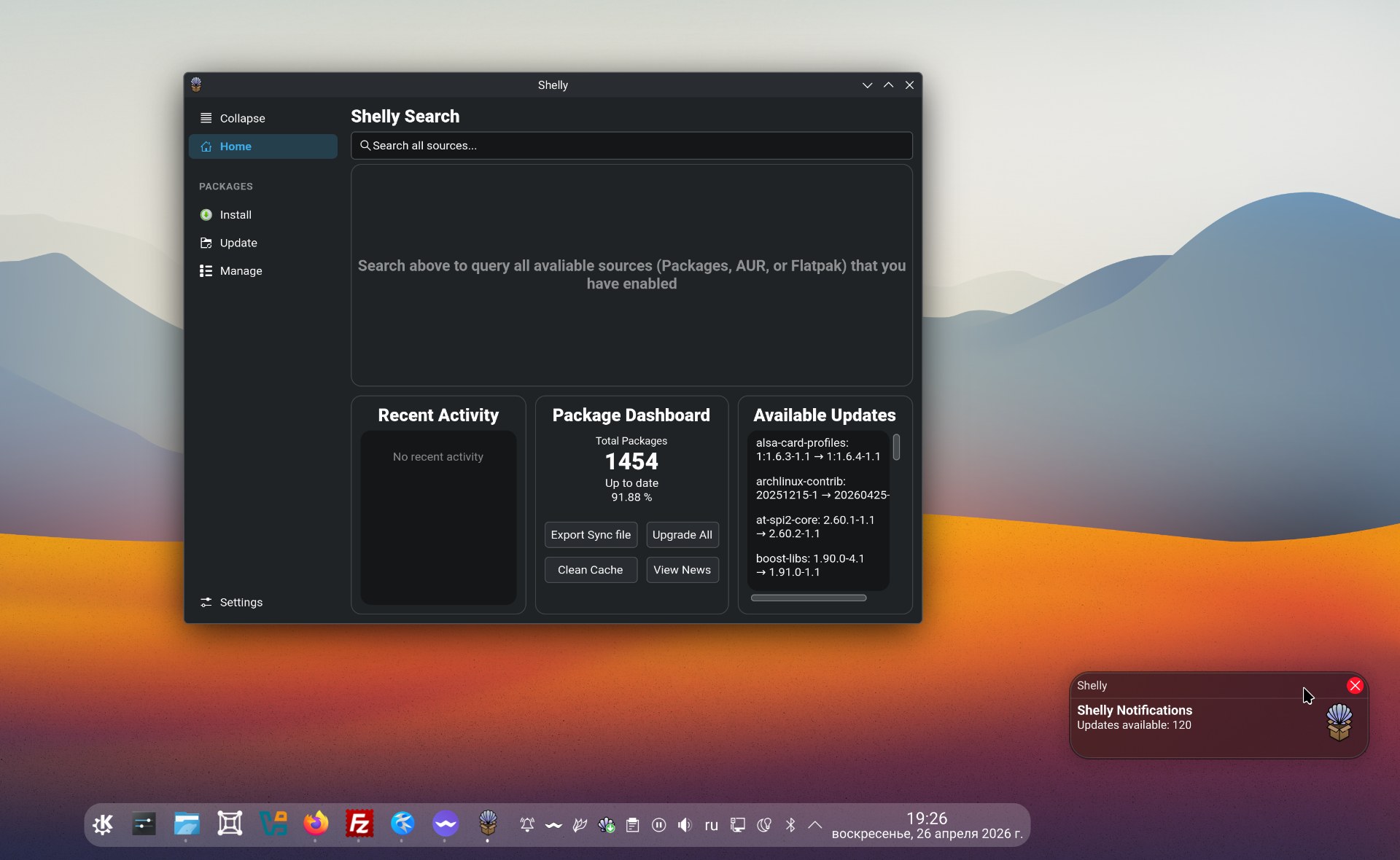Image resolution: width=1400 pixels, height=860 pixels.
Task: Click the Search all sources field
Action: pyautogui.click(x=631, y=146)
